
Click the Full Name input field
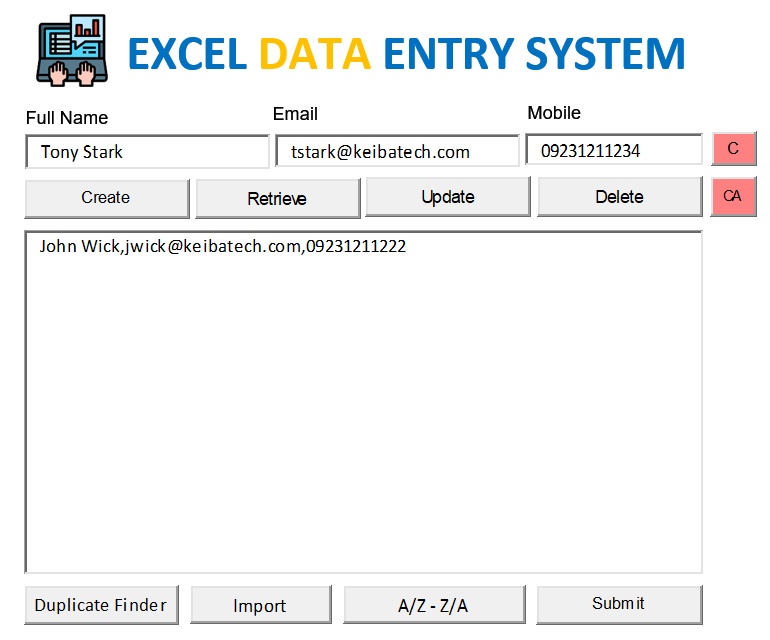click(147, 152)
